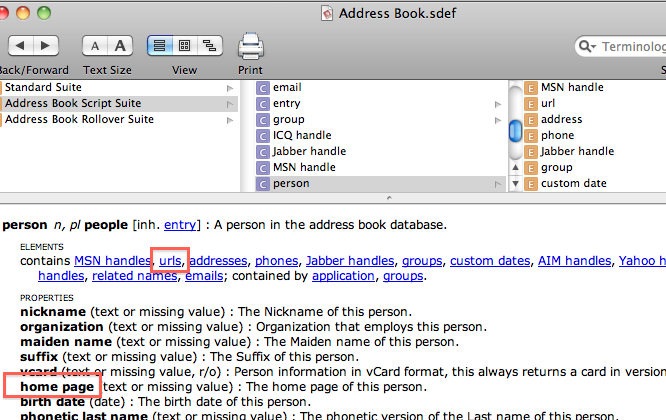The height and width of the screenshot is (420, 666).
Task: Switch to the grid view mode
Action: click(x=185, y=45)
